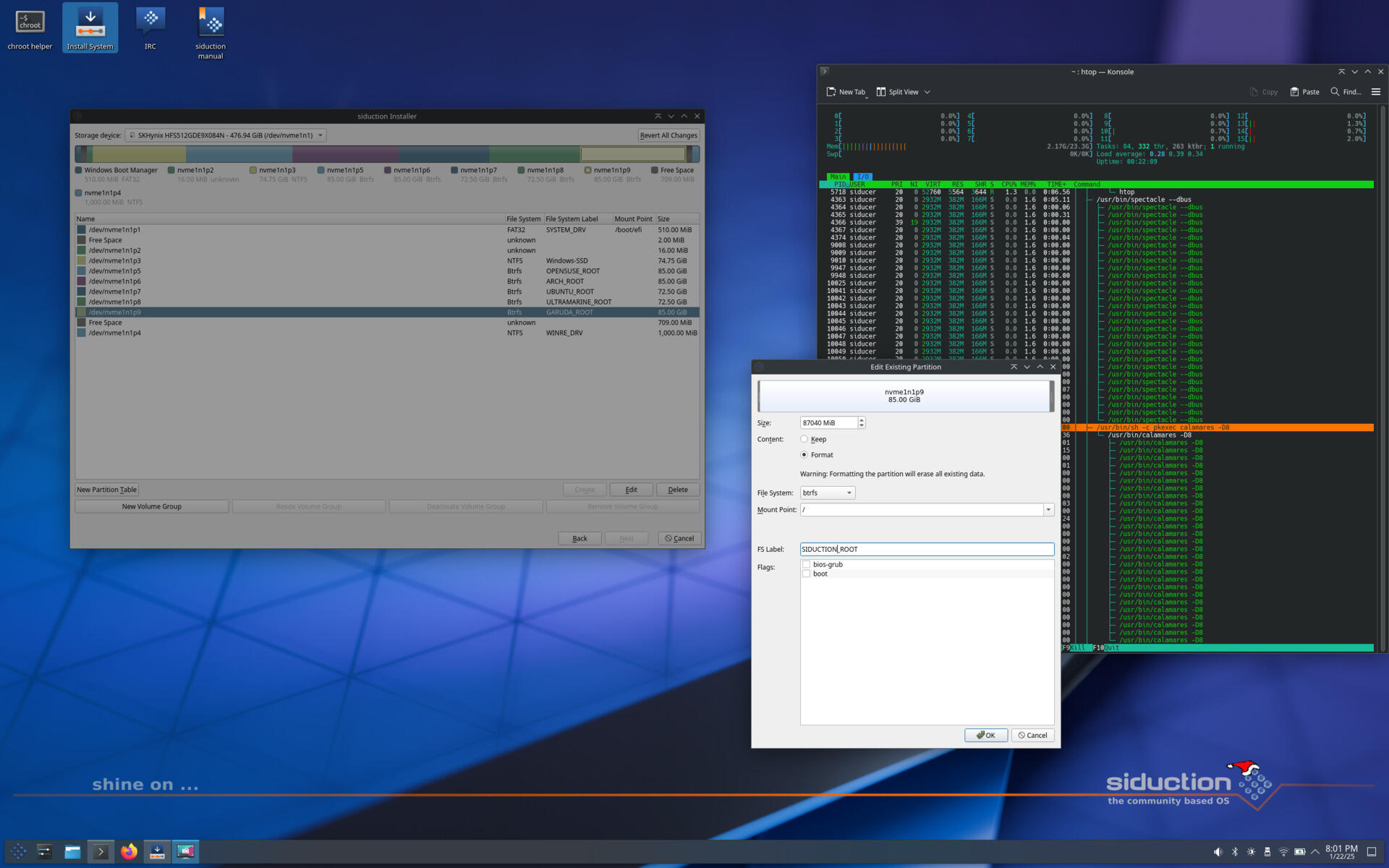
Task: Enable the boot flag checkbox
Action: coord(807,574)
